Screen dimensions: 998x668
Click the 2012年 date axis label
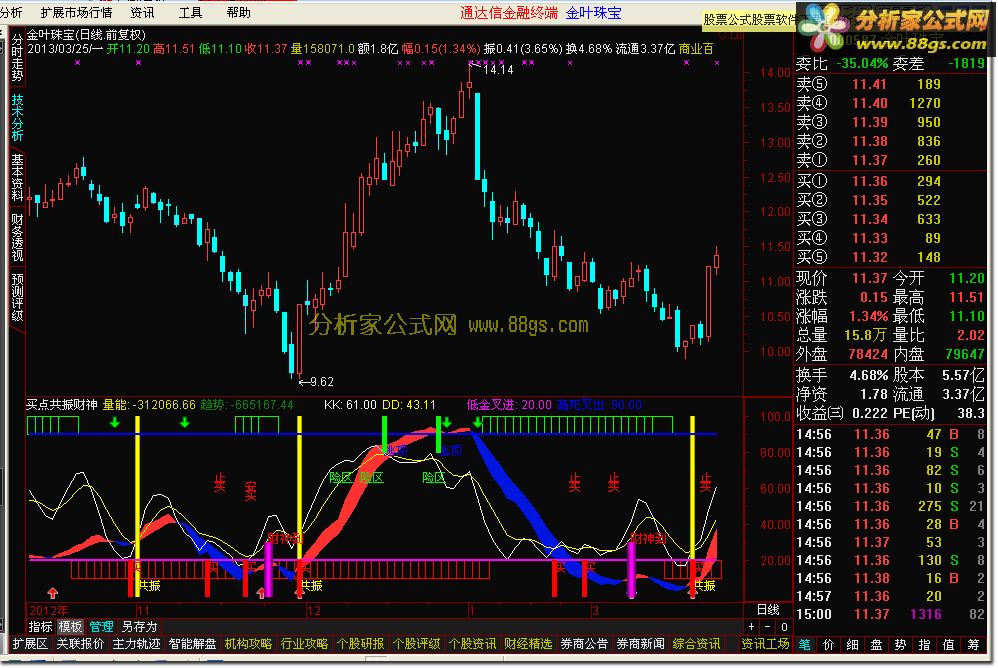click(48, 611)
